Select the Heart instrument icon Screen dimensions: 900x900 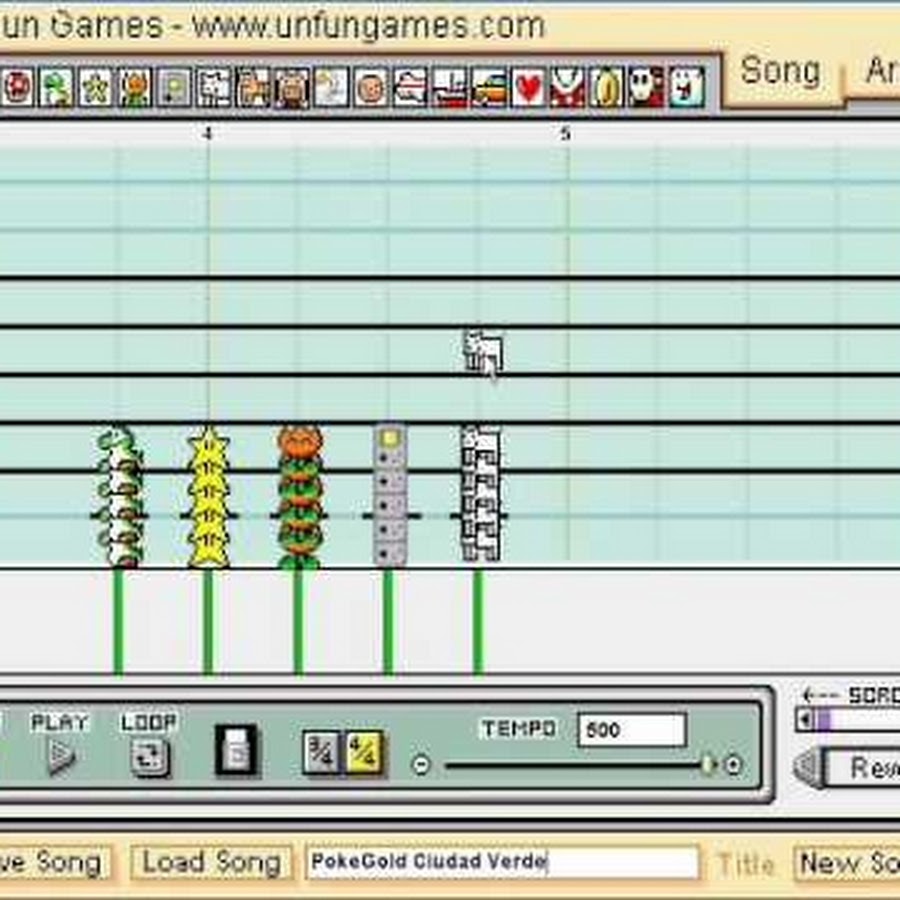tap(528, 88)
